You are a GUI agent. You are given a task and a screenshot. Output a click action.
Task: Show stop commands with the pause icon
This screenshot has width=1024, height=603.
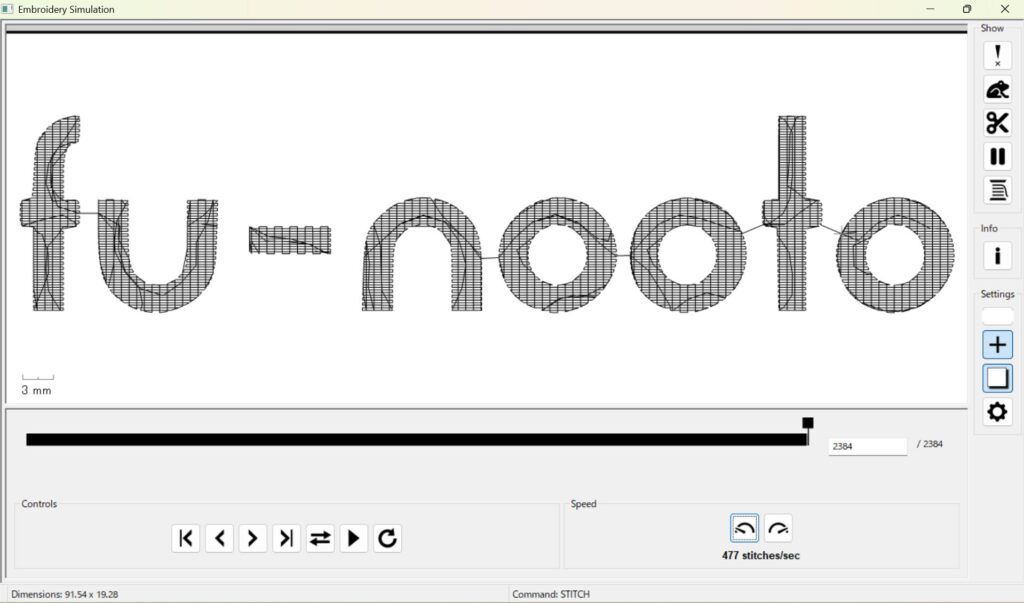click(x=997, y=156)
